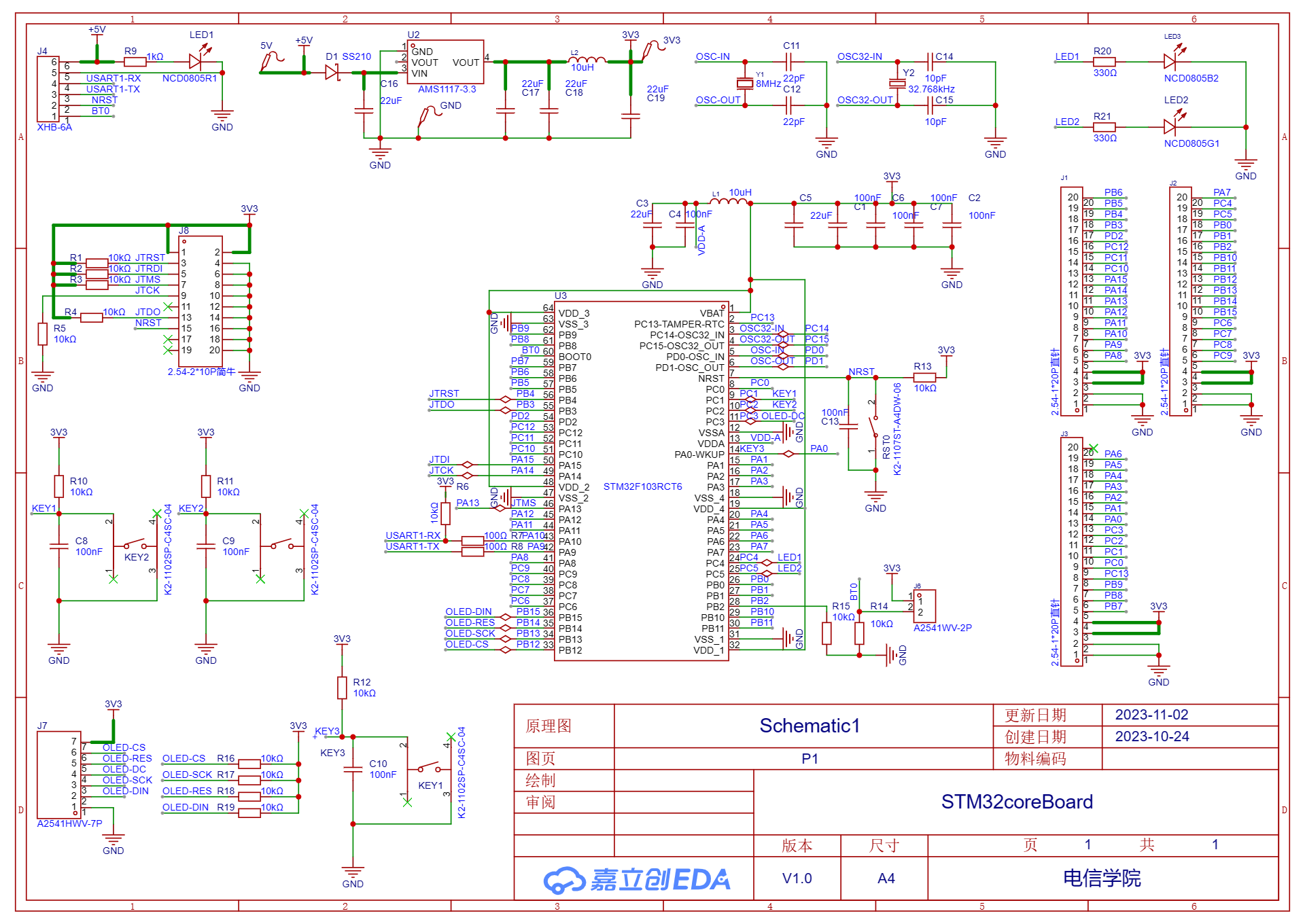Click the 2023-11-02 update date field

pos(1151,715)
